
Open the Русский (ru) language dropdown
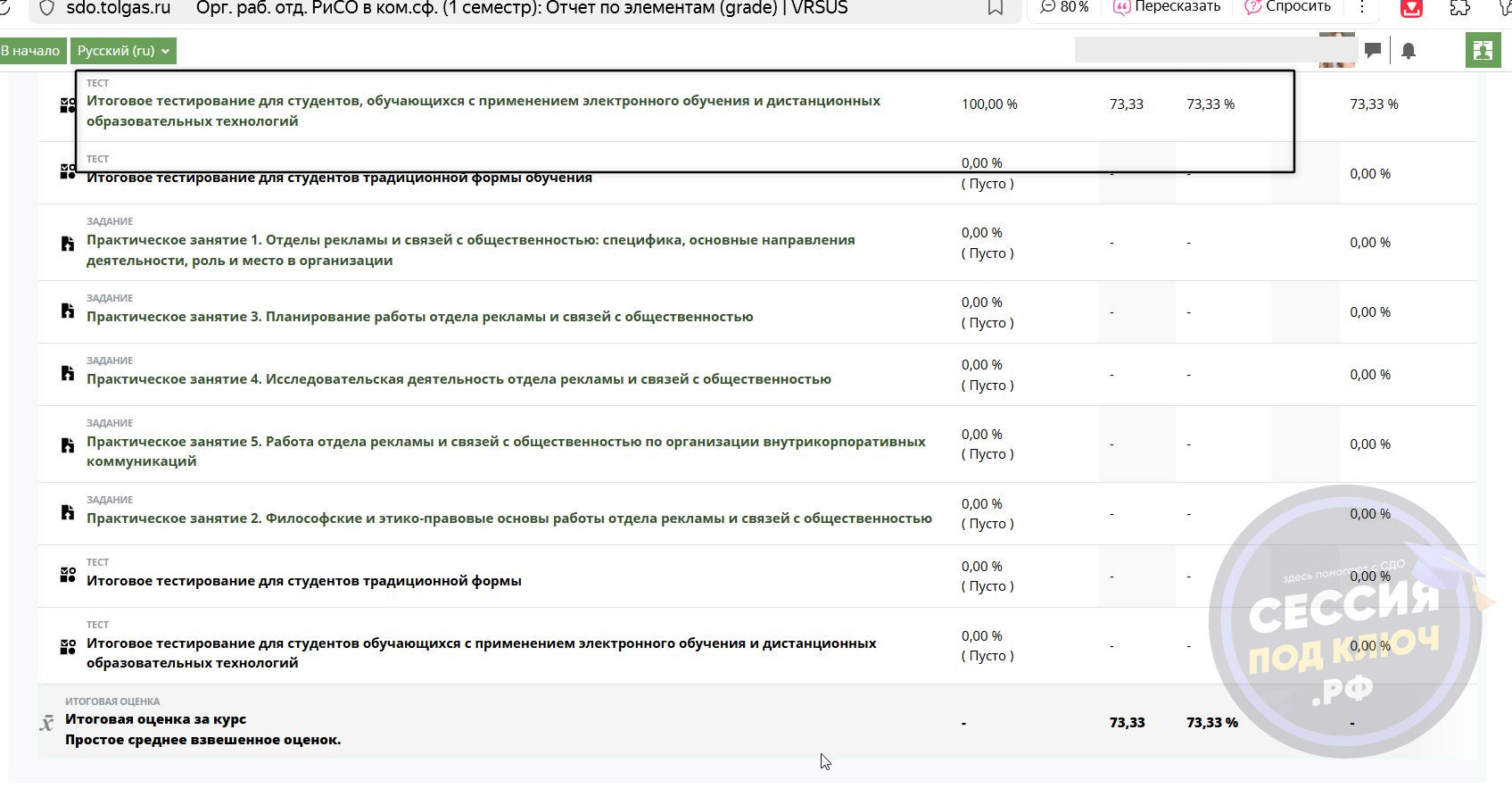coord(123,51)
